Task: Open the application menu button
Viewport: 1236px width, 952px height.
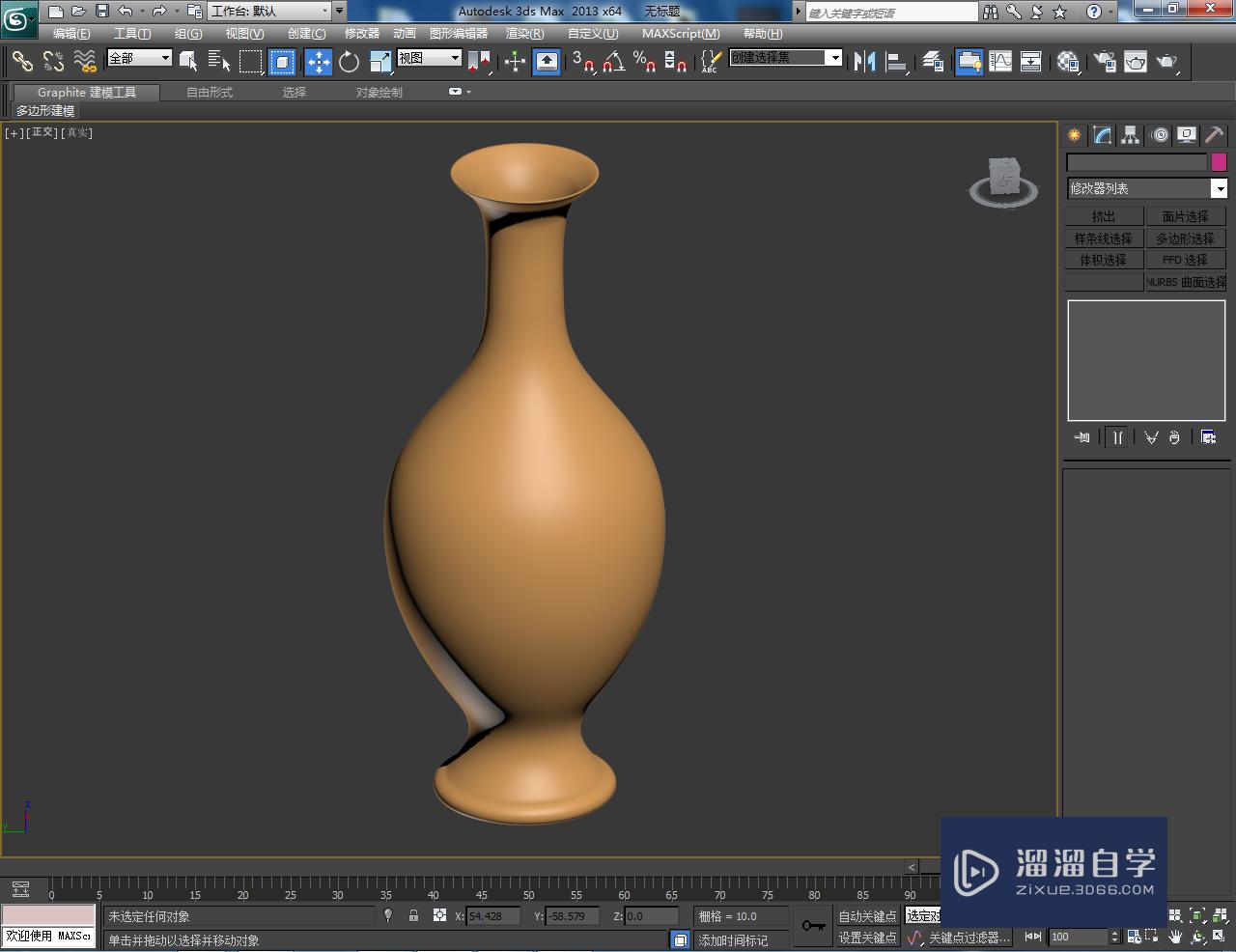Action: point(19,18)
